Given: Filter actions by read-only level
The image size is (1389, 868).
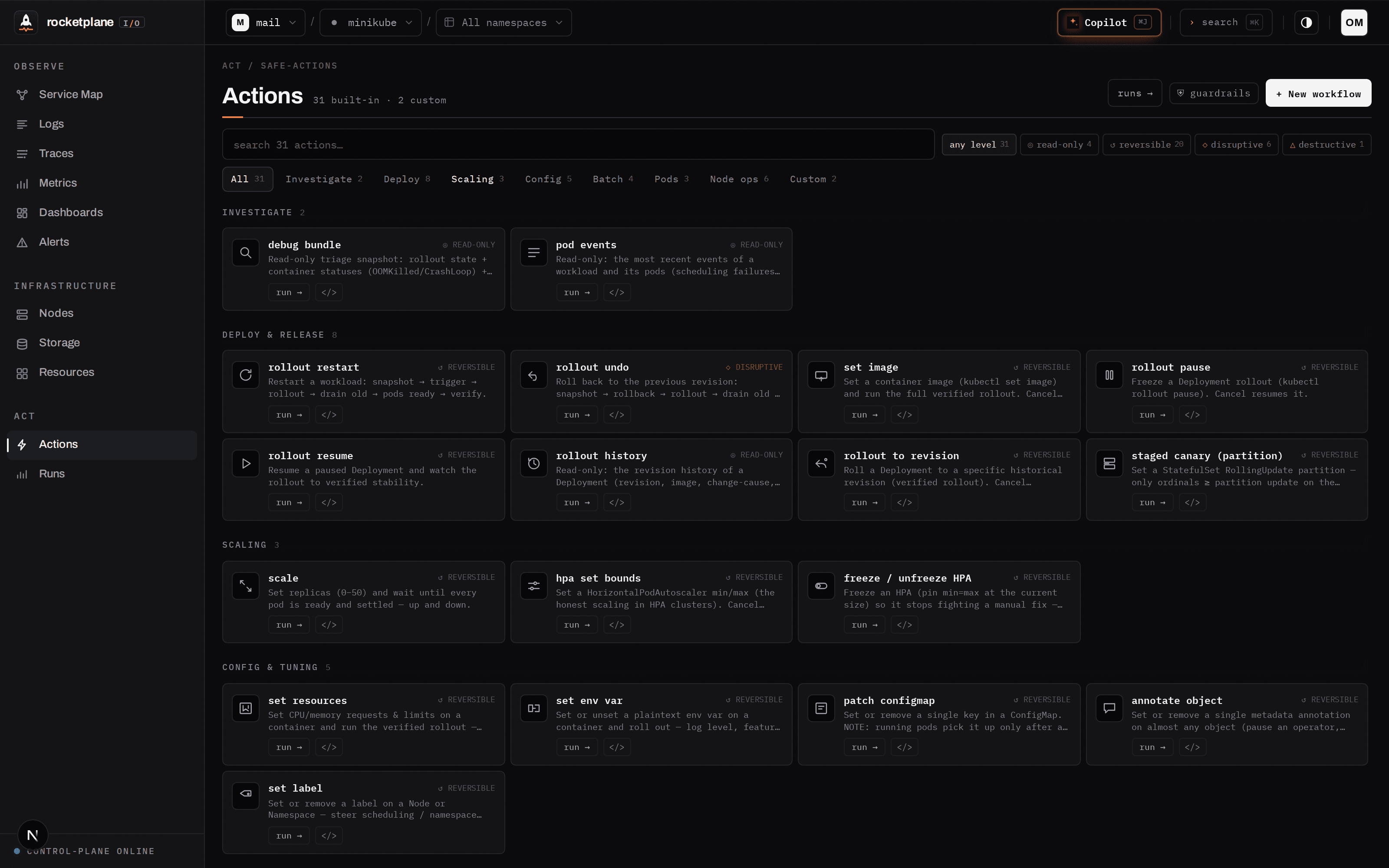Looking at the screenshot, I should point(1060,145).
